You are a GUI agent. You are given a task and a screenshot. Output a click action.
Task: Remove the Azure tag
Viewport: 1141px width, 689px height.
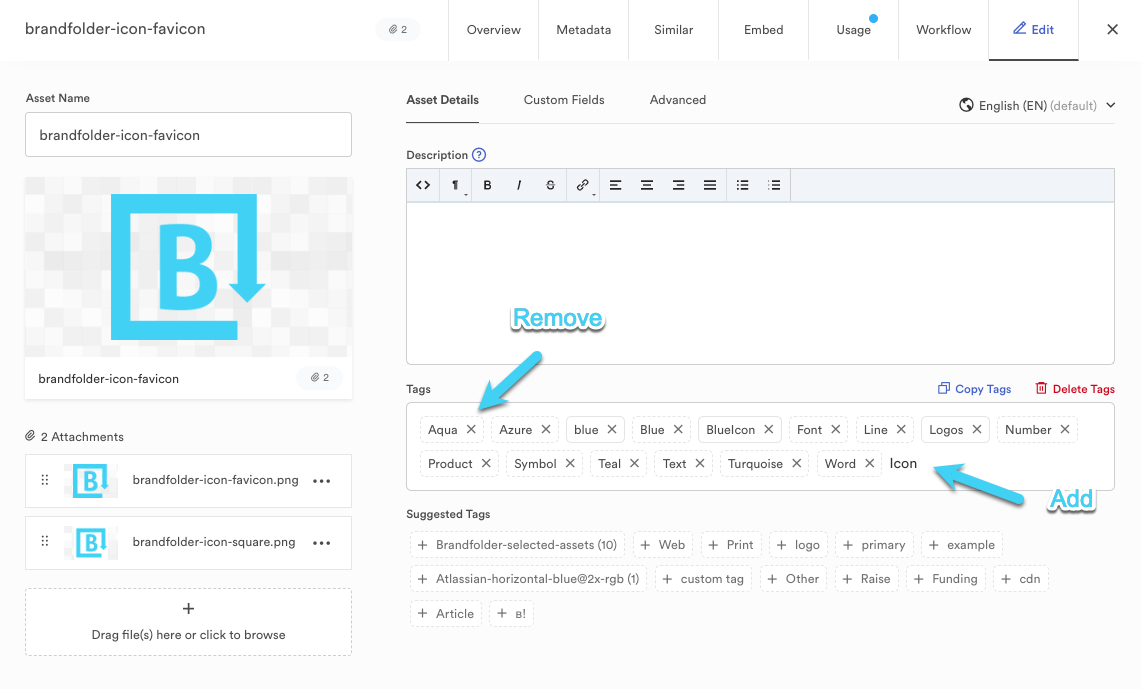546,429
